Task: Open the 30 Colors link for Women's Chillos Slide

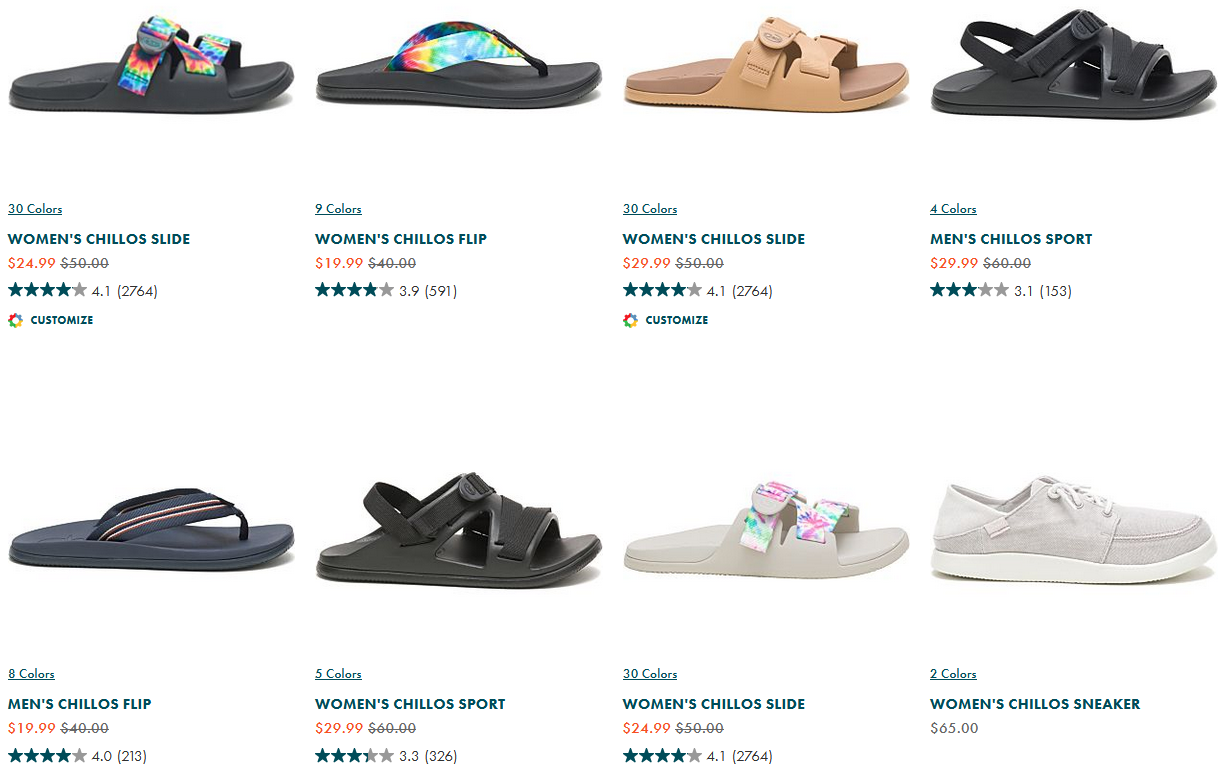Action: coord(34,208)
